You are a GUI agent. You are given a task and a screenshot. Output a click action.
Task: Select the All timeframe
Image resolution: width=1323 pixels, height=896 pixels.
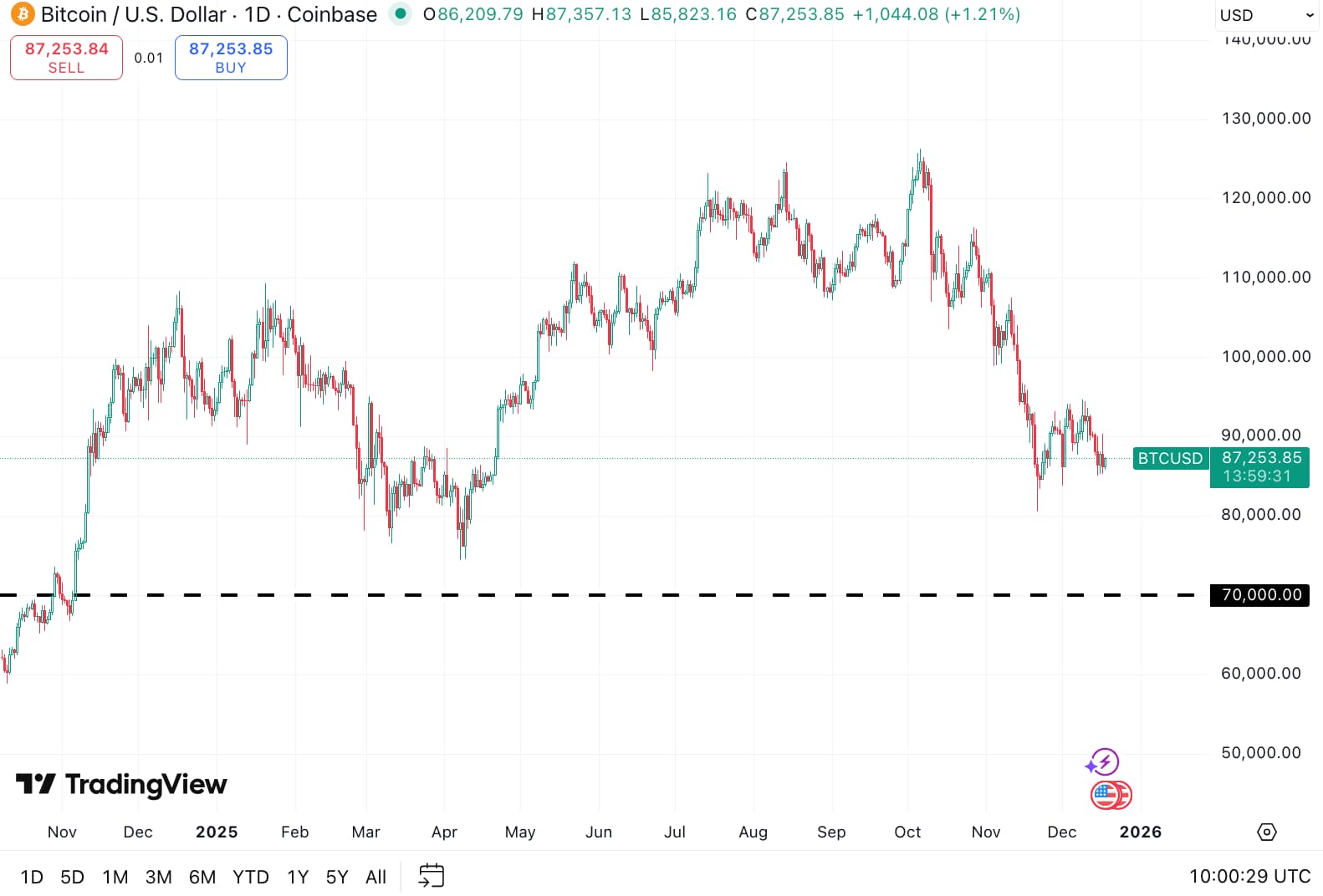(375, 877)
